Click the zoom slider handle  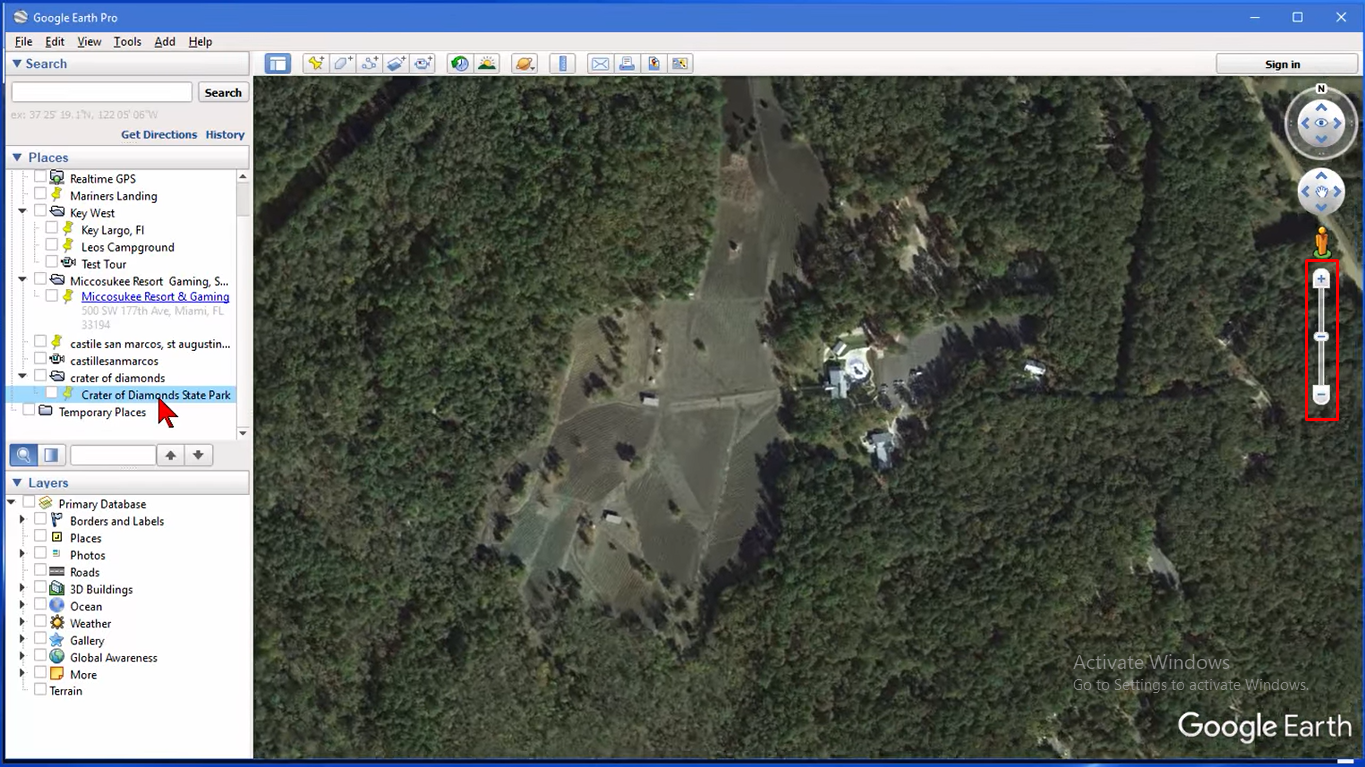coord(1321,337)
